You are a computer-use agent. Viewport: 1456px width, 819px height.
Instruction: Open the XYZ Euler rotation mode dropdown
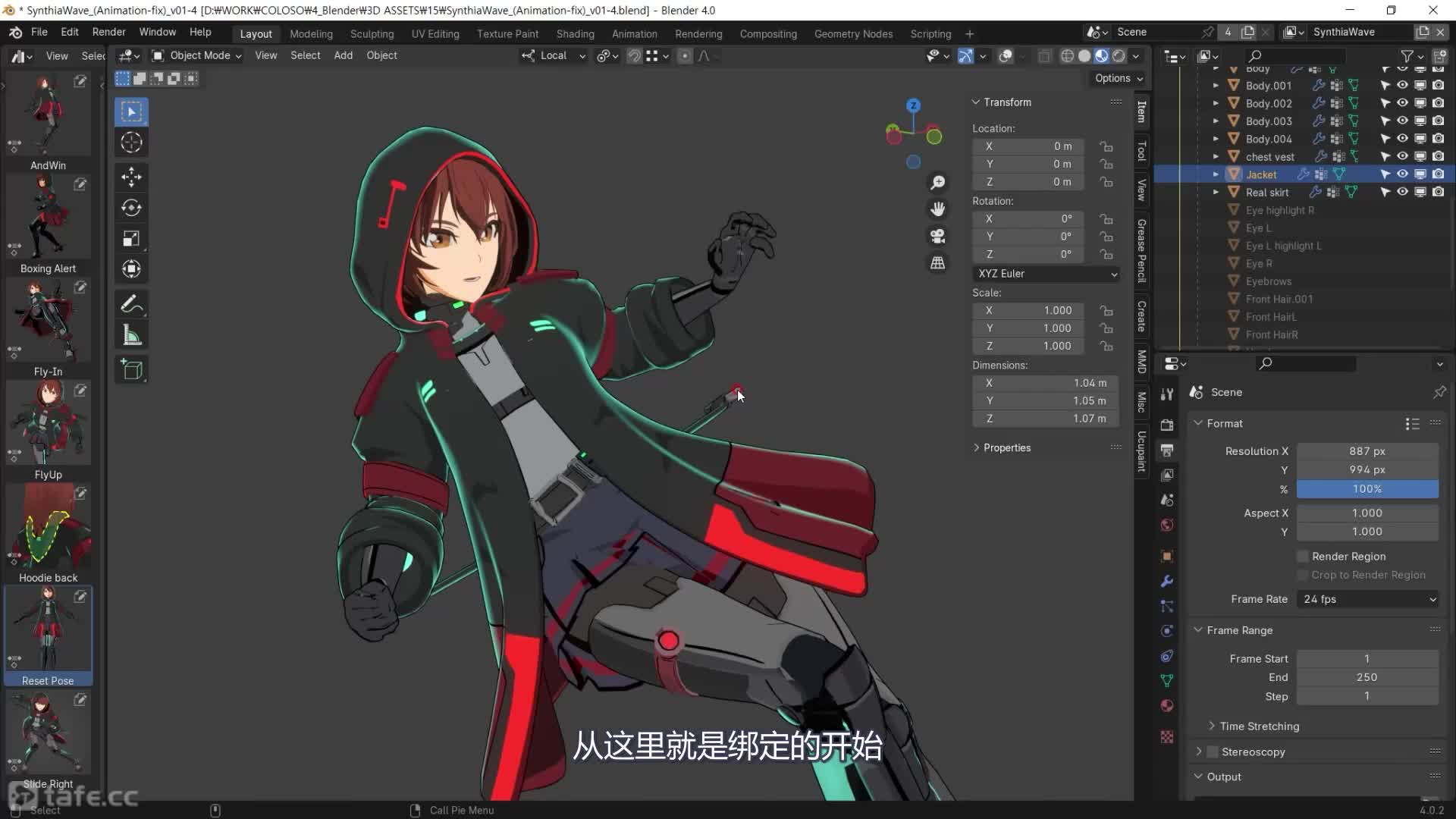point(1046,274)
